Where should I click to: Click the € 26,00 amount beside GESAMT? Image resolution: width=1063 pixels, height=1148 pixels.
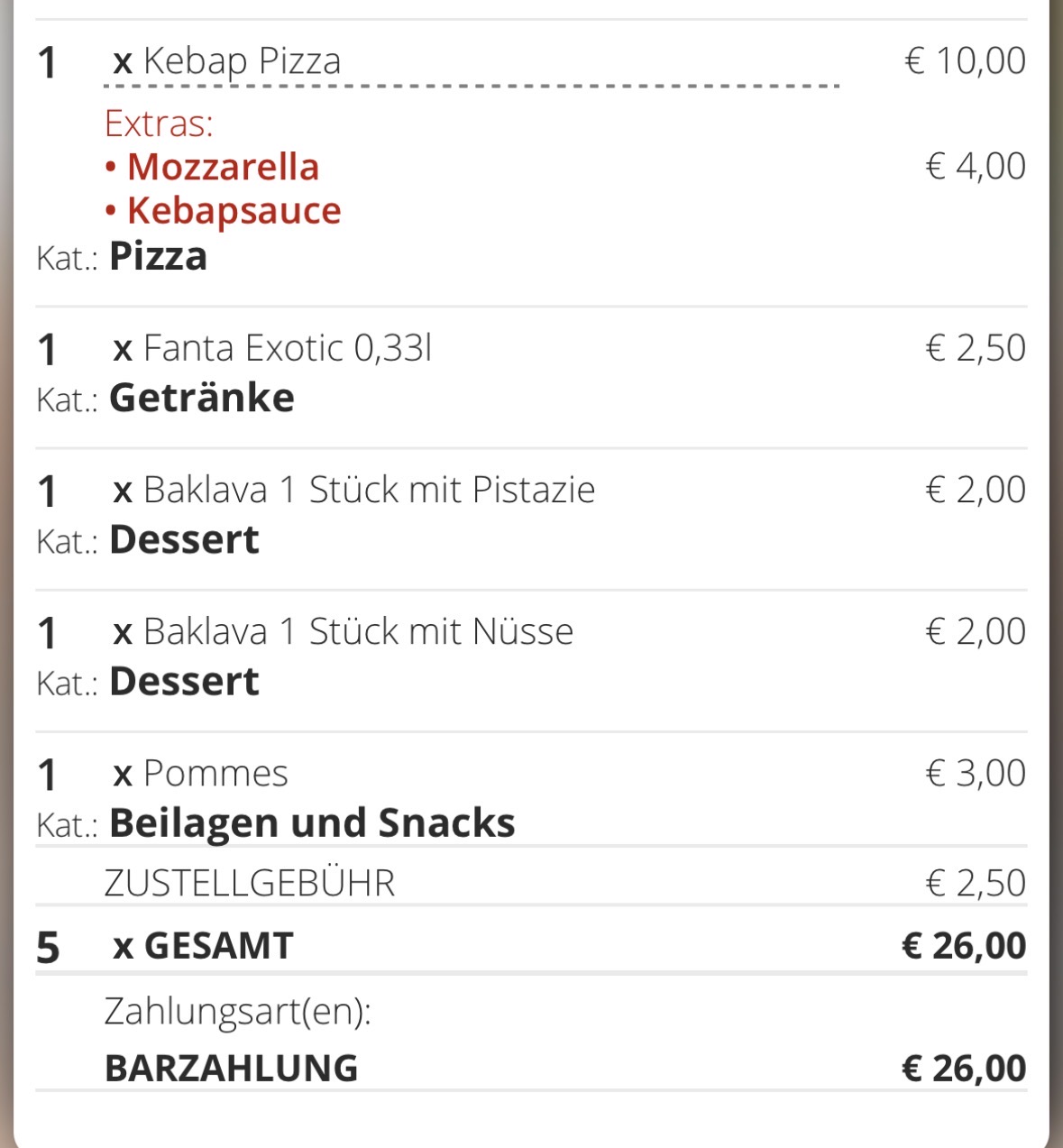tap(964, 946)
